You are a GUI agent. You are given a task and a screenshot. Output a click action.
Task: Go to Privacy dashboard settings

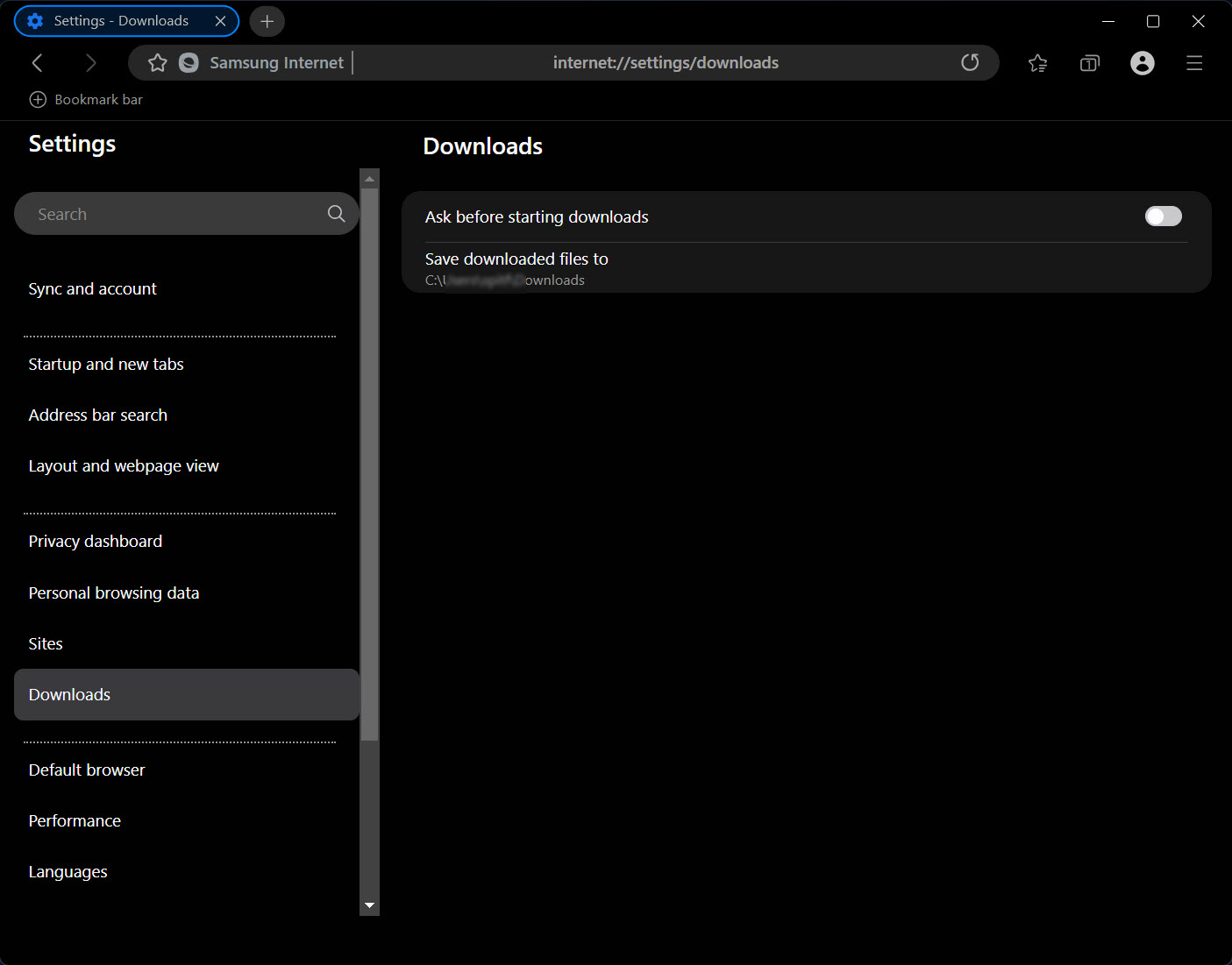[x=96, y=542]
